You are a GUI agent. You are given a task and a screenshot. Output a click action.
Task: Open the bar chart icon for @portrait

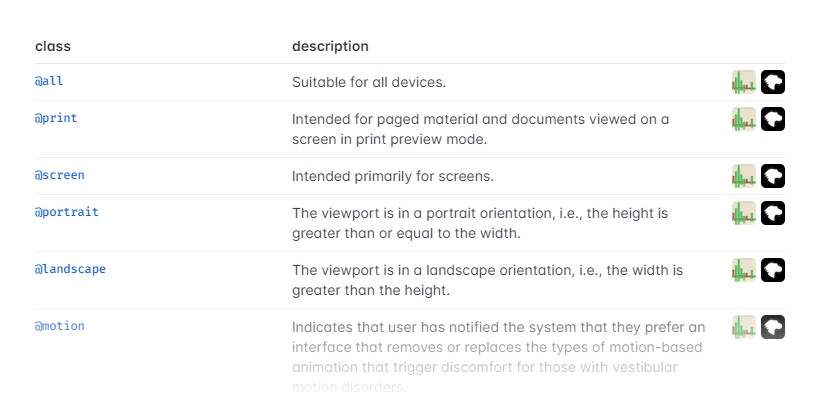click(x=743, y=213)
